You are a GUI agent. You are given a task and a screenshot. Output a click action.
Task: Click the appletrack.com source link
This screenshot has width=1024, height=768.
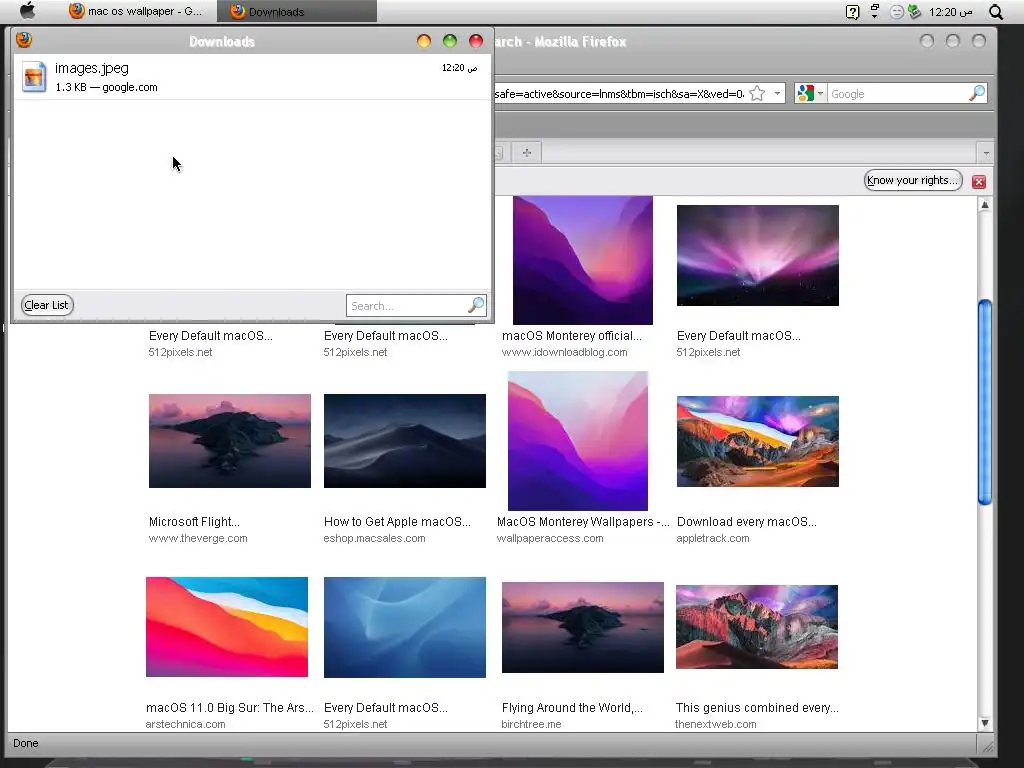coord(712,538)
